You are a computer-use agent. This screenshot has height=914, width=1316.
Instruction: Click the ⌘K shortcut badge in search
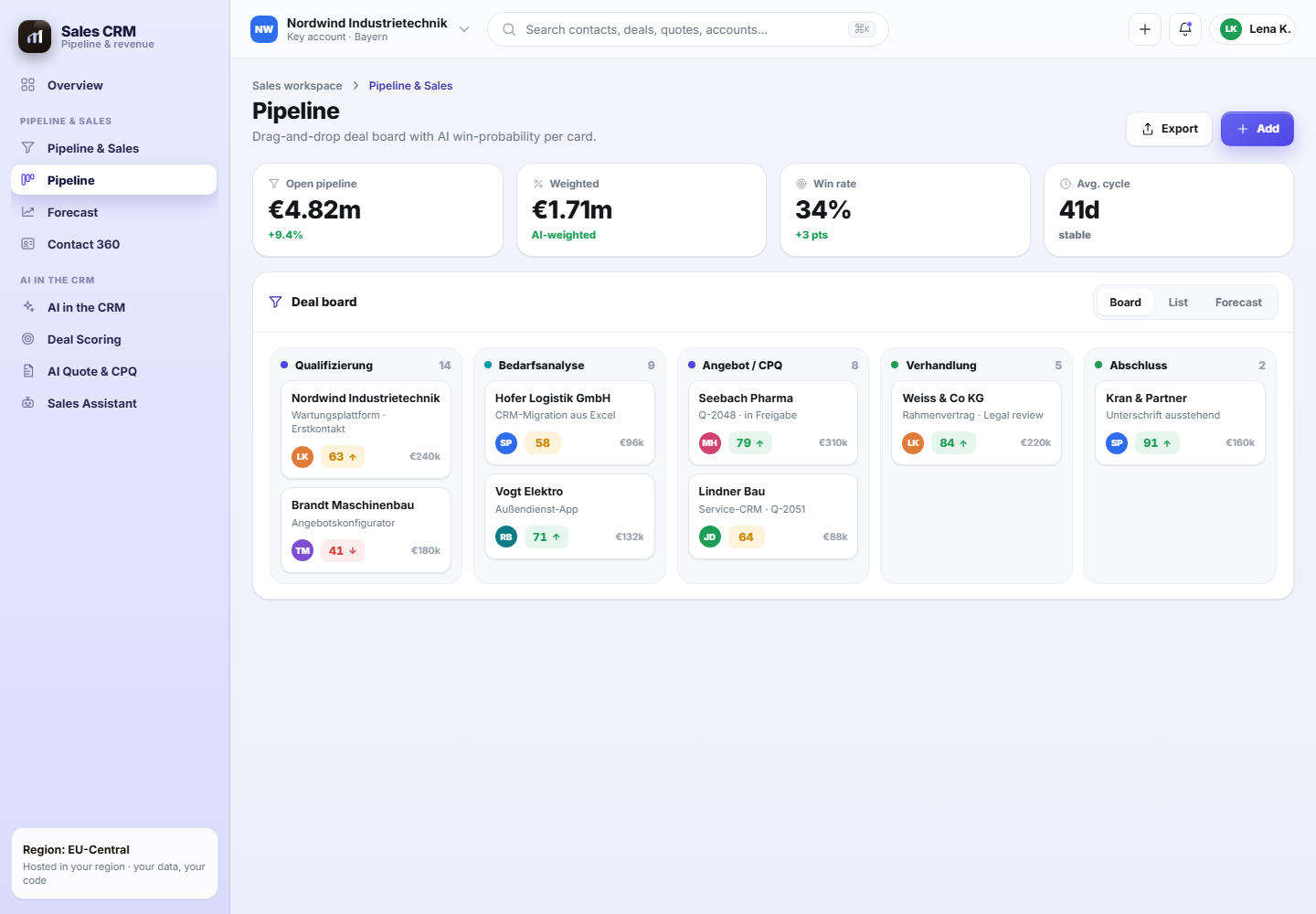[862, 29]
